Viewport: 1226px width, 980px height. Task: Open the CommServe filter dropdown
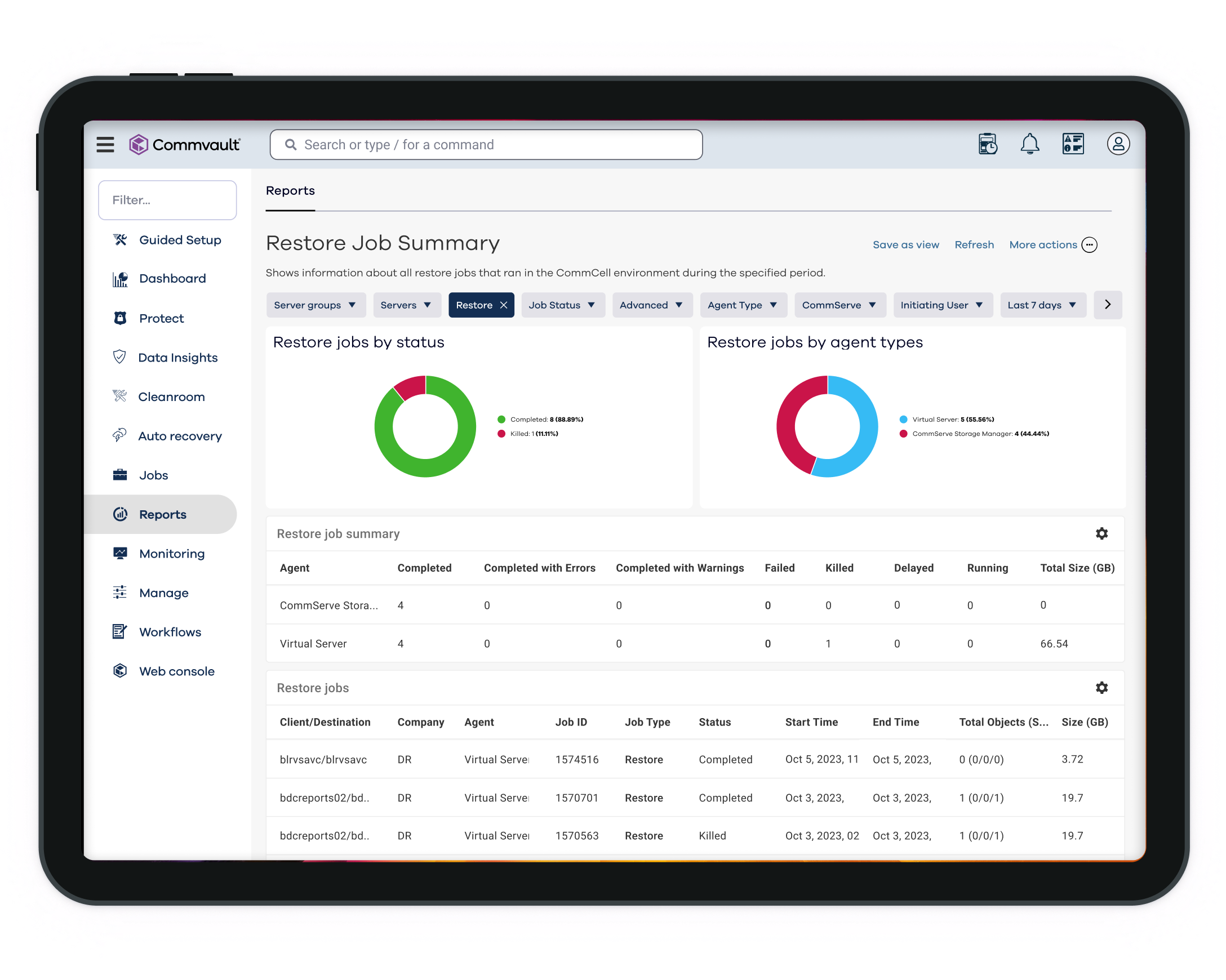click(x=839, y=305)
